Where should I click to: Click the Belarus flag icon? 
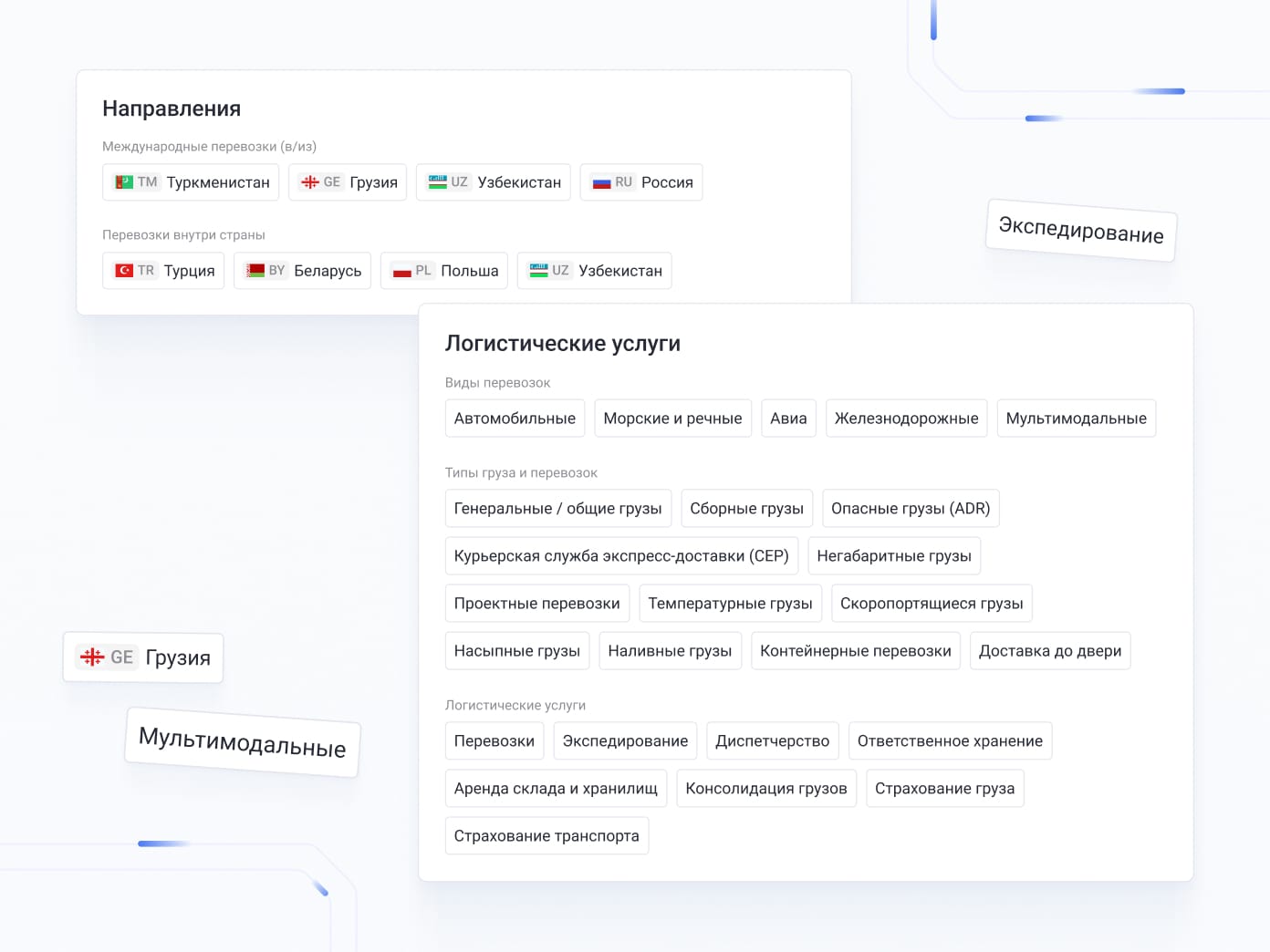(x=255, y=271)
